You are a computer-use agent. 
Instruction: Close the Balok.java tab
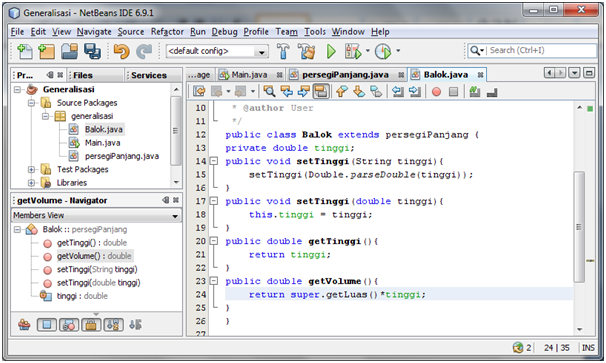(480, 75)
